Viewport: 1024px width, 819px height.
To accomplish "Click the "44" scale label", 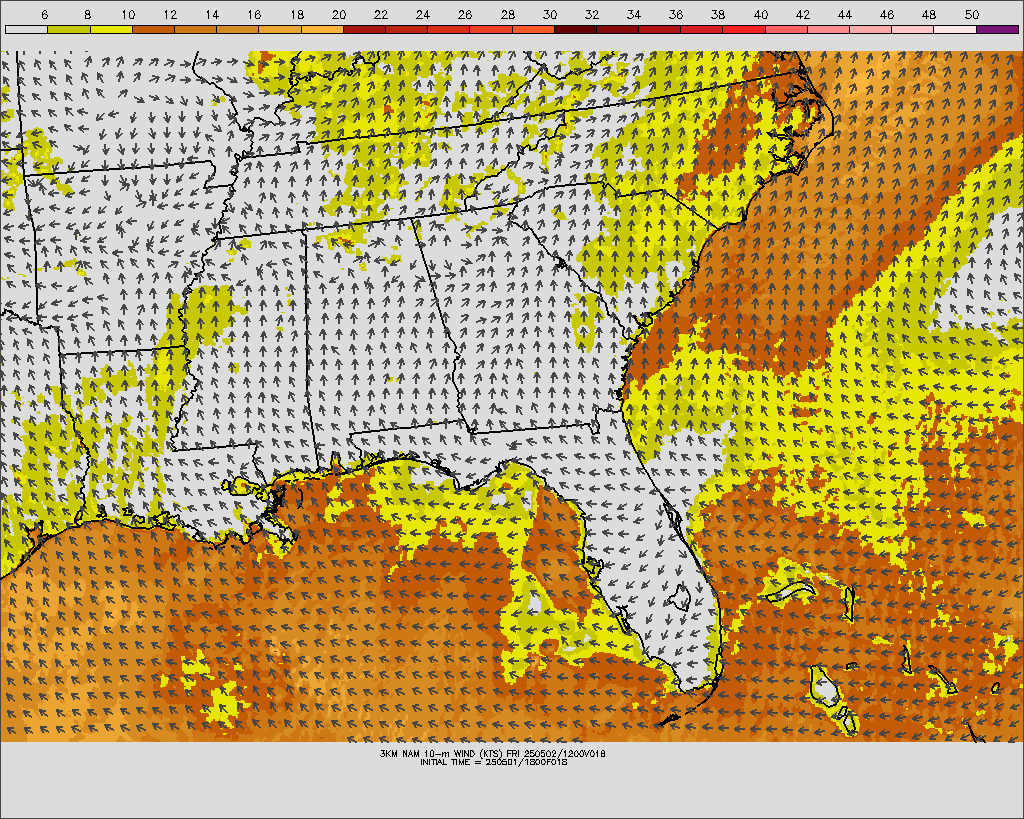I will pyautogui.click(x=845, y=14).
